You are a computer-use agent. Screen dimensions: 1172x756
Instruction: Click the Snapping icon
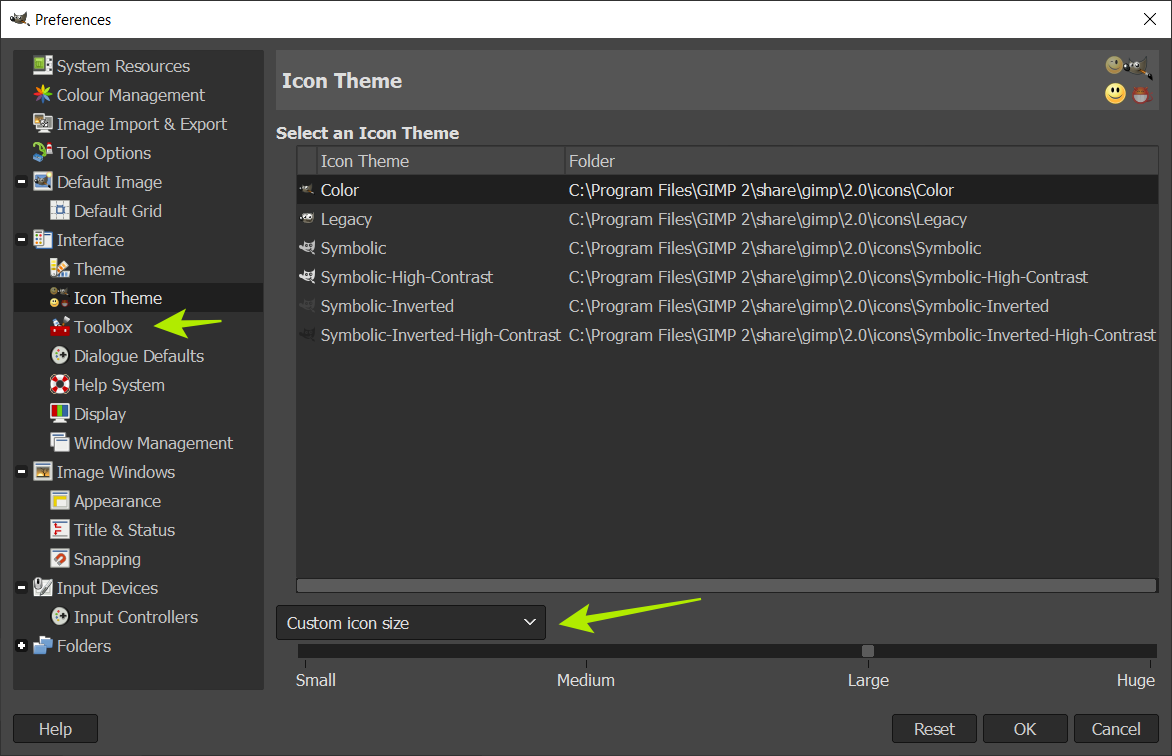60,559
